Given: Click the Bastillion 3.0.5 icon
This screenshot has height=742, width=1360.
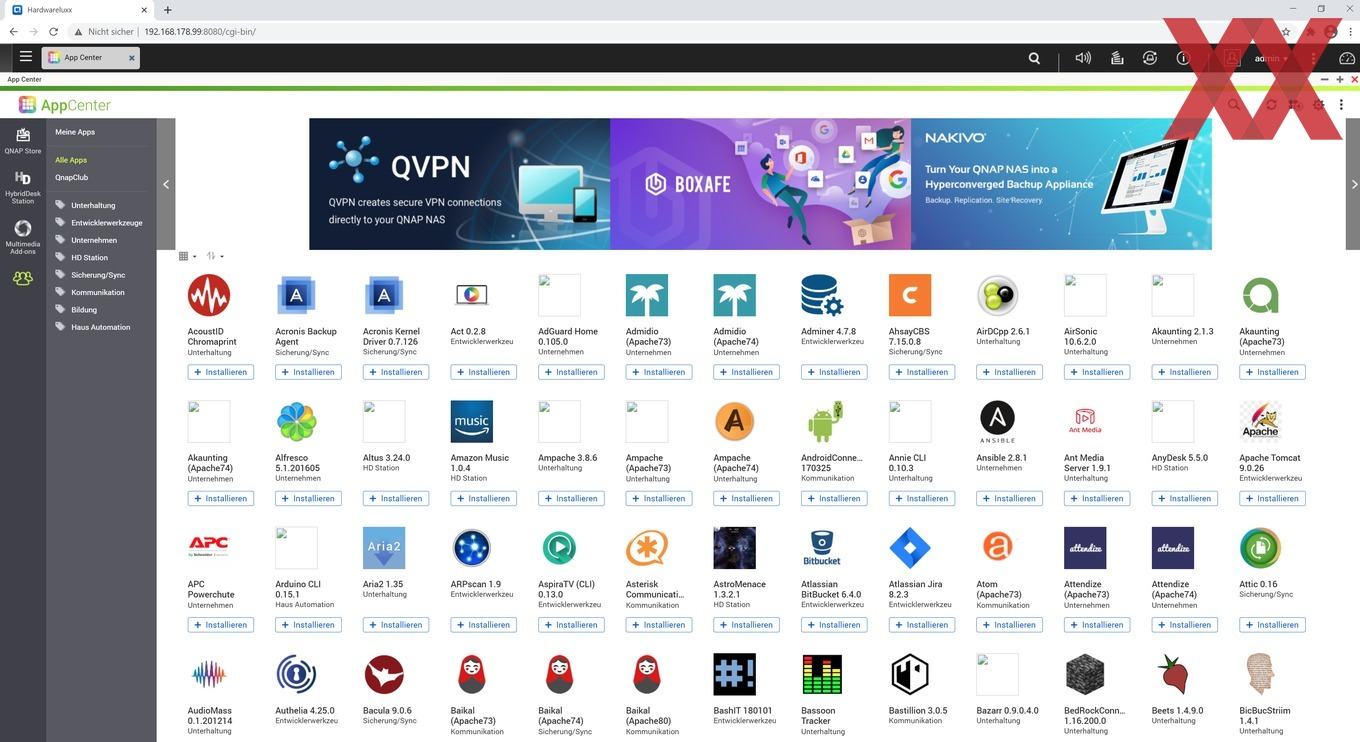Looking at the screenshot, I should point(910,675).
